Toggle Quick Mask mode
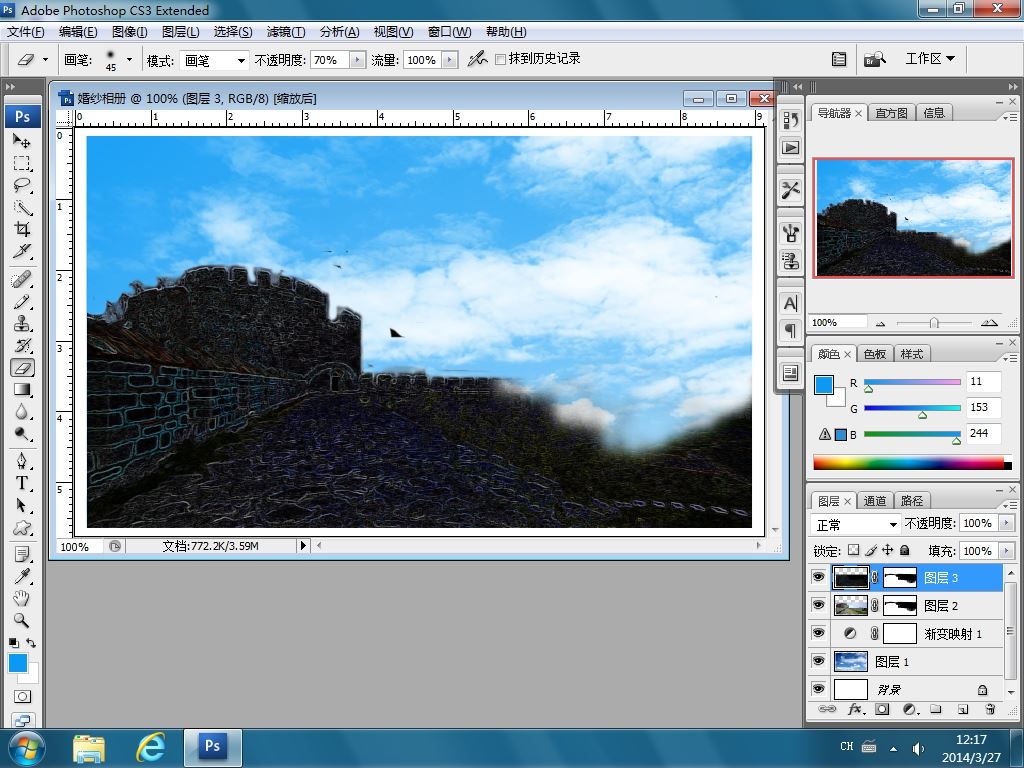The height and width of the screenshot is (768, 1024). point(22,697)
